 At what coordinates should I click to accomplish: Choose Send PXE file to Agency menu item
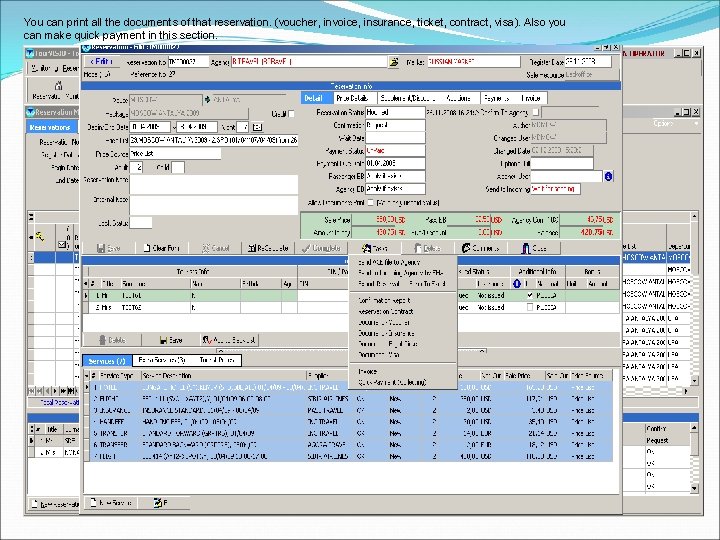389,262
